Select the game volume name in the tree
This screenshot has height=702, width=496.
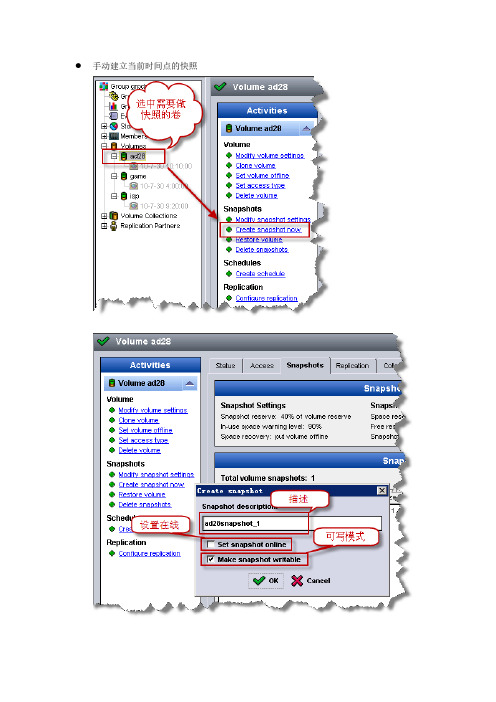pos(138,176)
